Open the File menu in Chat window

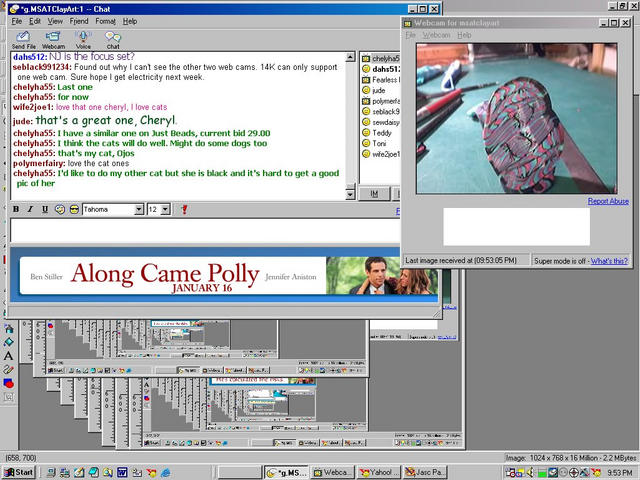point(17,21)
